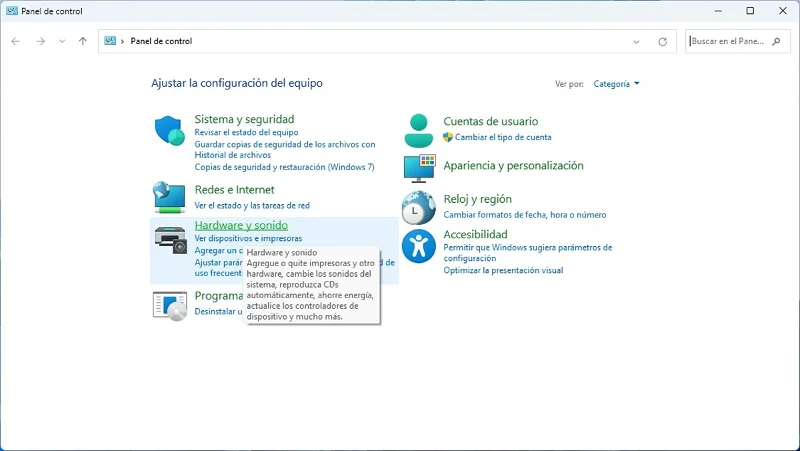Minimize the Panel de control window
Screen dimensions: 800x451
click(718, 11)
